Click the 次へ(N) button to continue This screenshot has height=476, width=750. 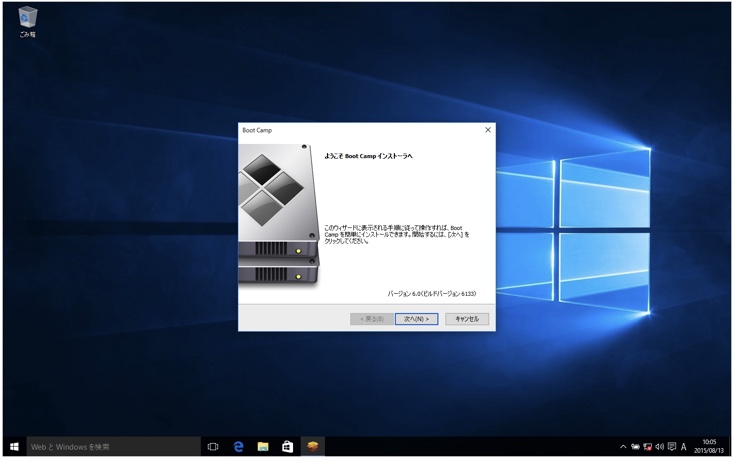point(416,319)
